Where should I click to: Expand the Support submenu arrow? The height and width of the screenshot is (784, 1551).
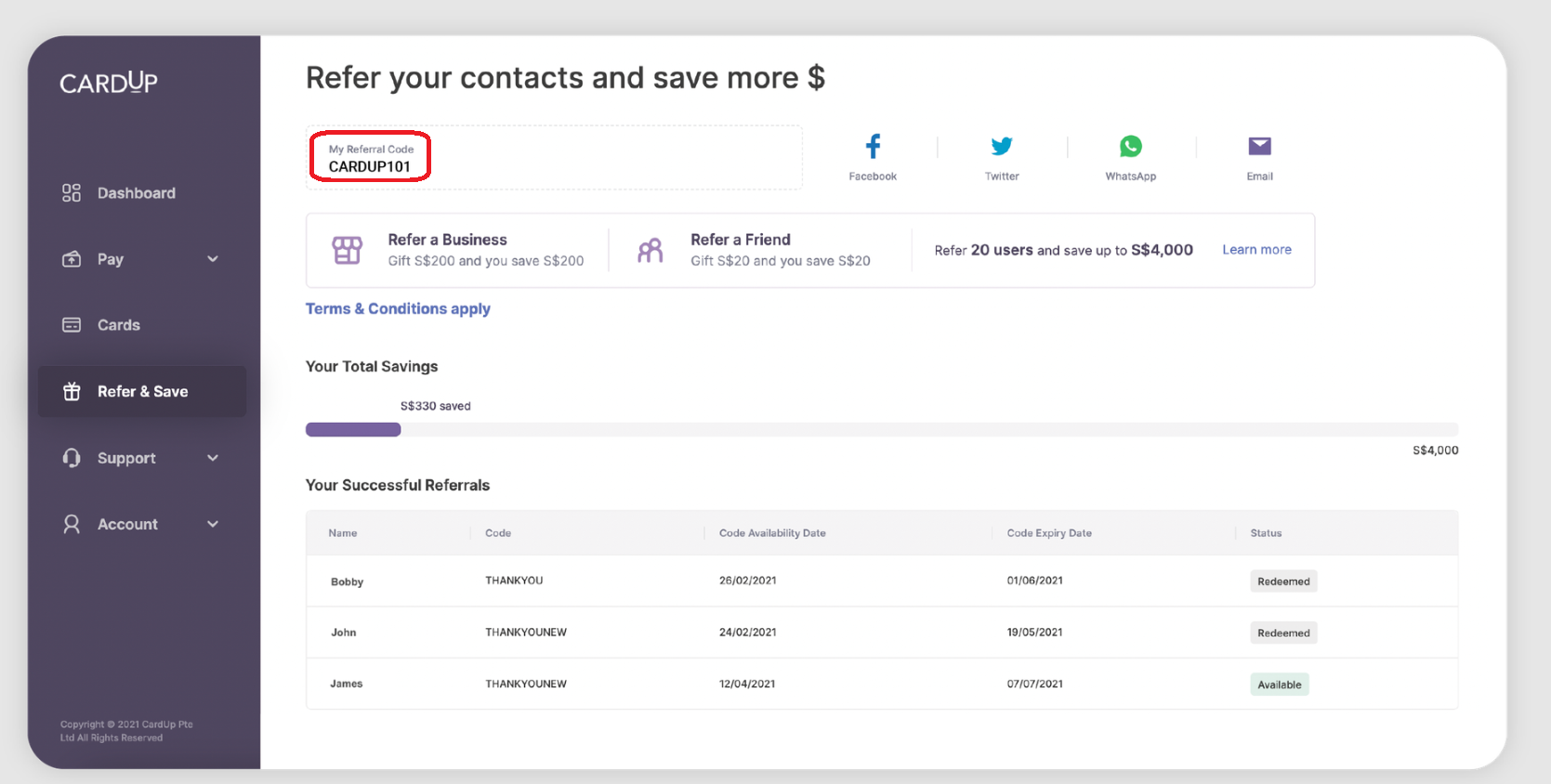click(213, 458)
